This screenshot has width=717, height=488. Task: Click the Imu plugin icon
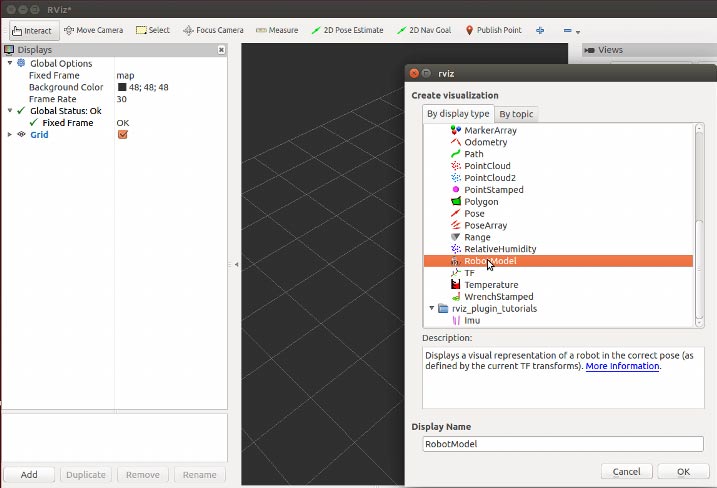tap(456, 321)
